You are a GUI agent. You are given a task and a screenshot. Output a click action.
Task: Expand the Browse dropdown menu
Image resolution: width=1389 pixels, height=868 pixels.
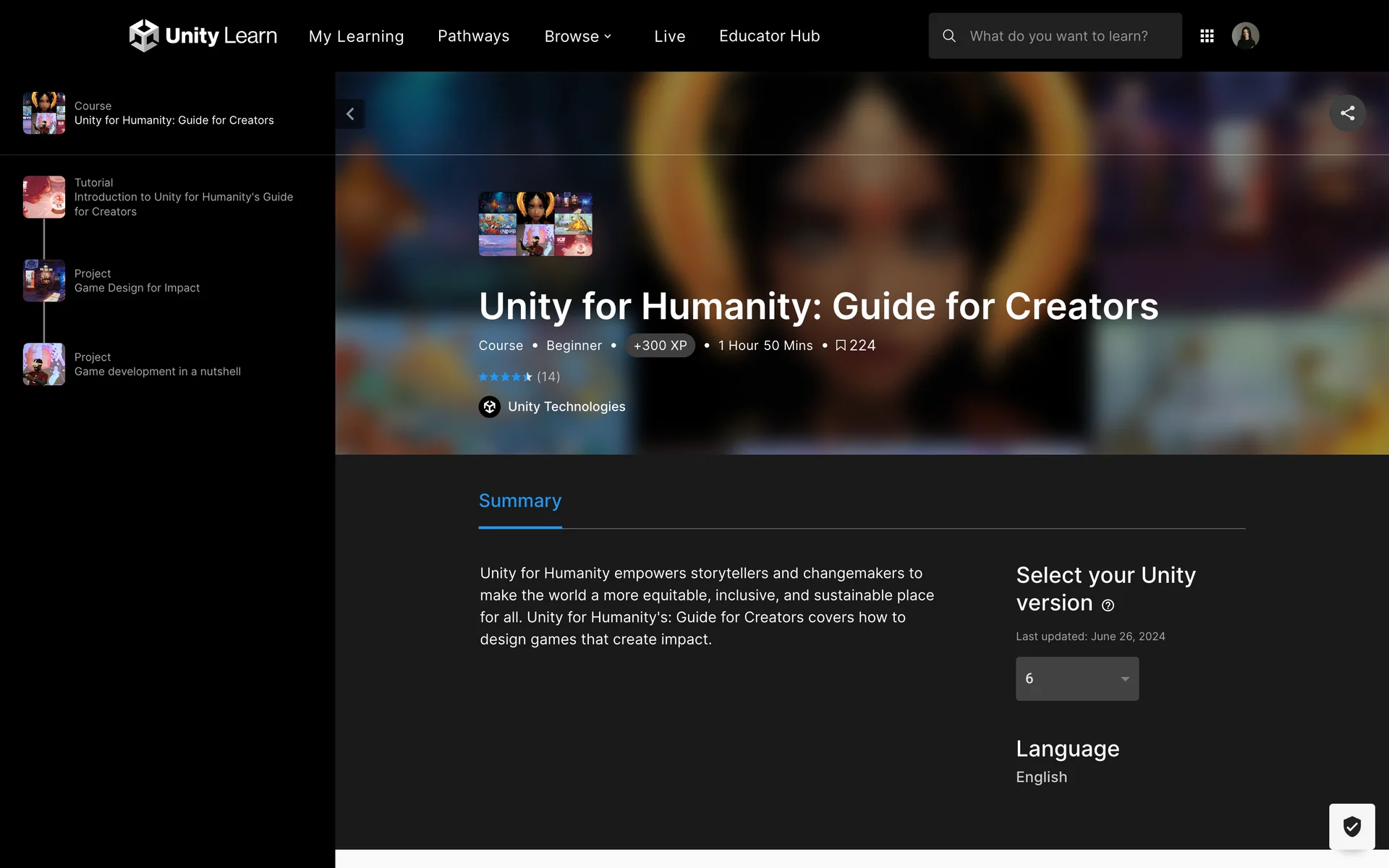coord(577,36)
